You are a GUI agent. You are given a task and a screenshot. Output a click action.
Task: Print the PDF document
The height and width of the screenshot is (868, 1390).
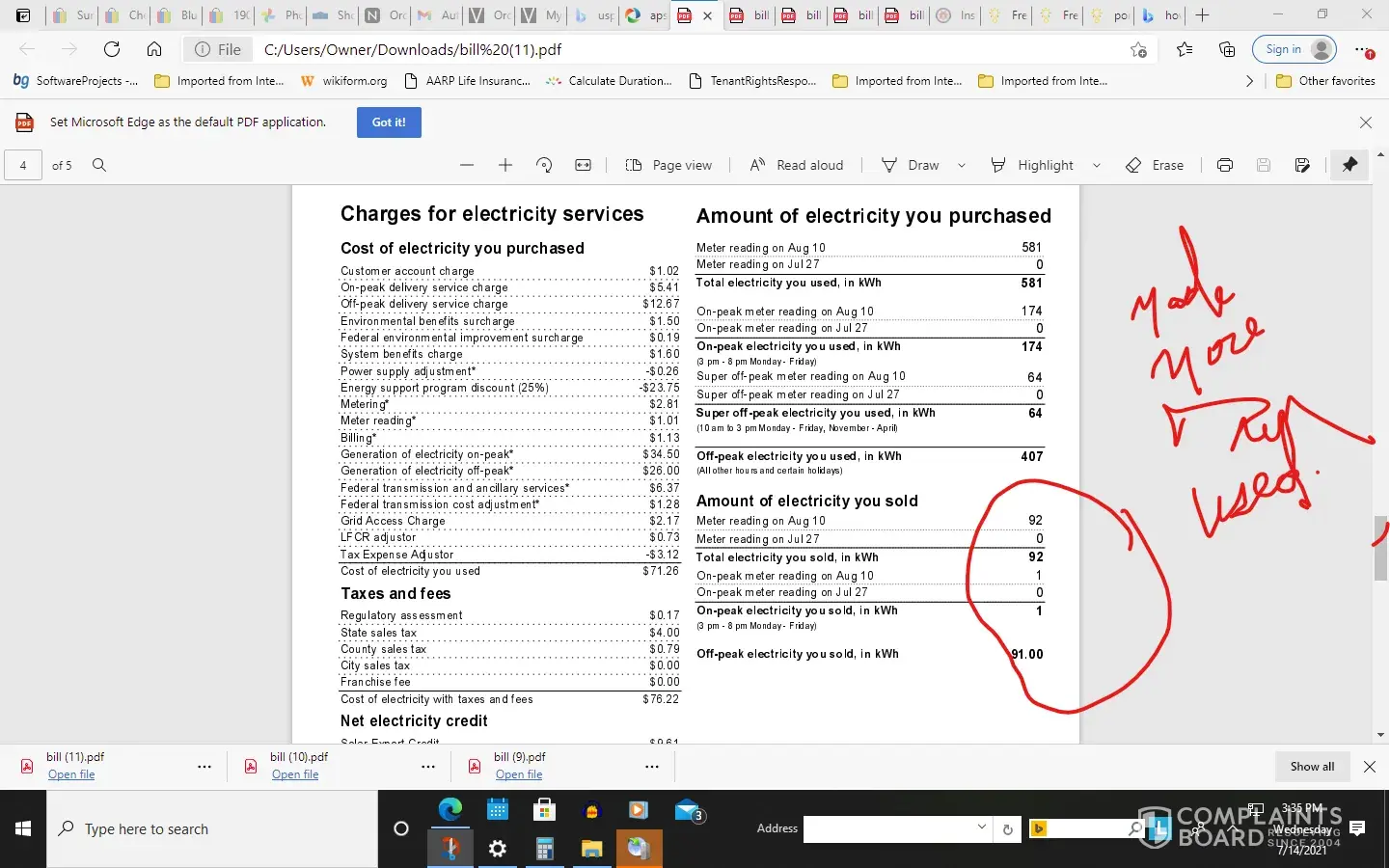(1224, 165)
